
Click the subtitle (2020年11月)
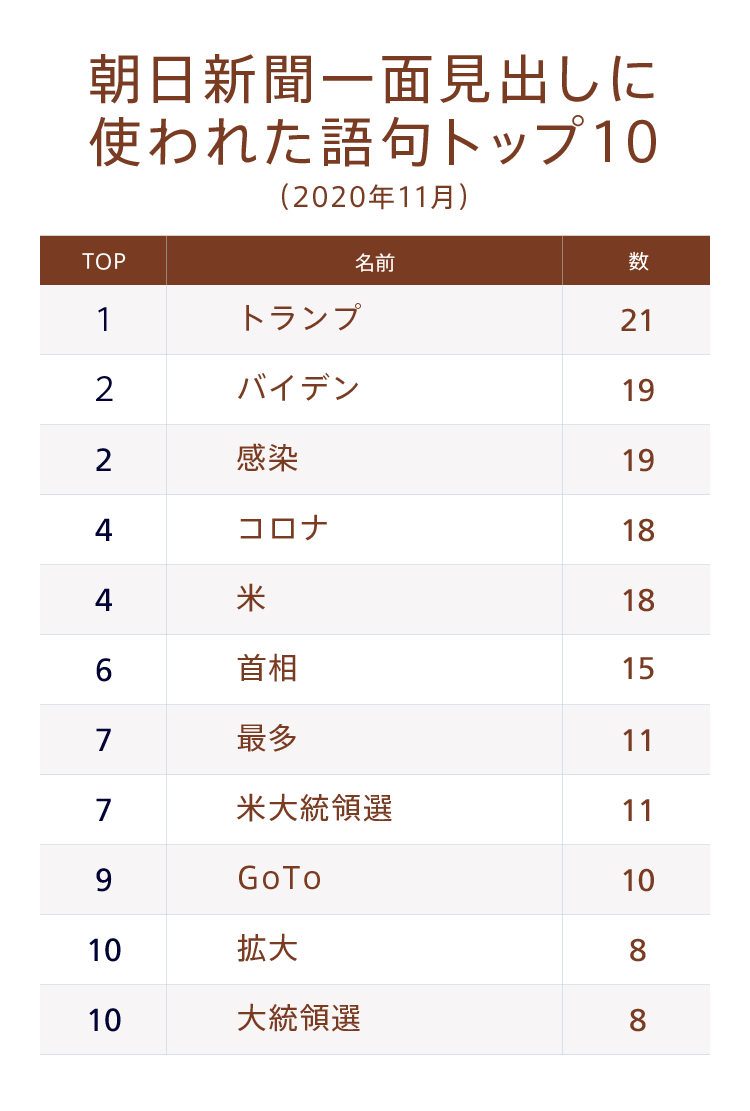click(374, 197)
